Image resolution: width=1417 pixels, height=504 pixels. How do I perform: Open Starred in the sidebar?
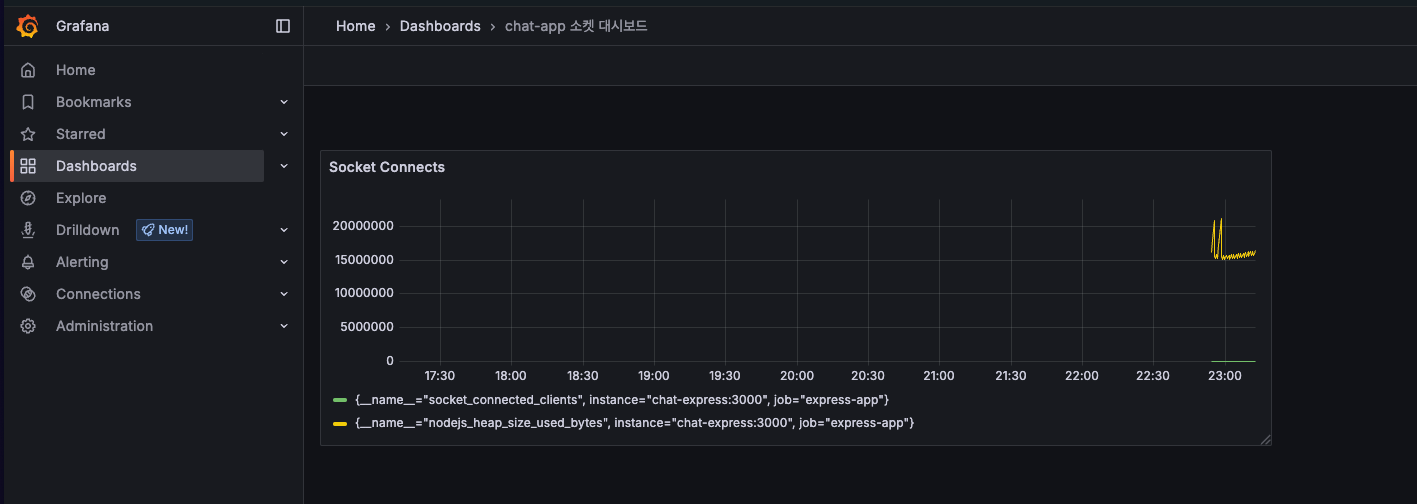click(x=80, y=134)
